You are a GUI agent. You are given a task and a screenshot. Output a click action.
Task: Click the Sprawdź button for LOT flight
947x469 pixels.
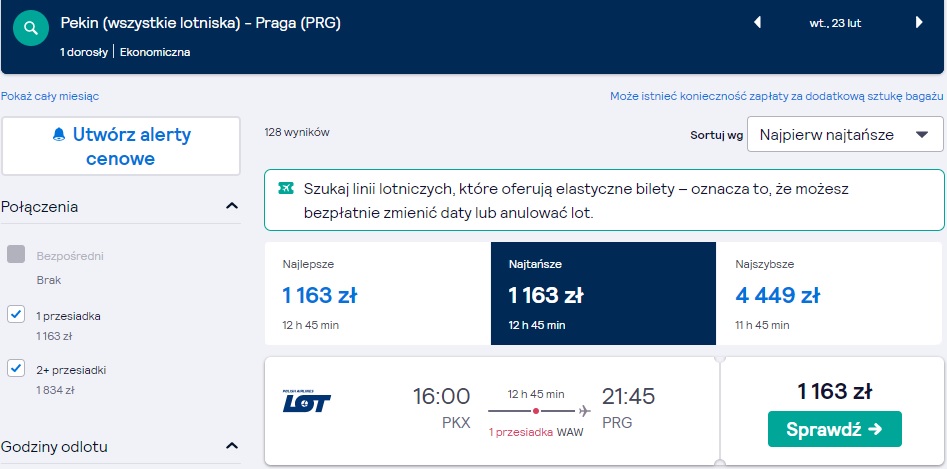tap(835, 429)
